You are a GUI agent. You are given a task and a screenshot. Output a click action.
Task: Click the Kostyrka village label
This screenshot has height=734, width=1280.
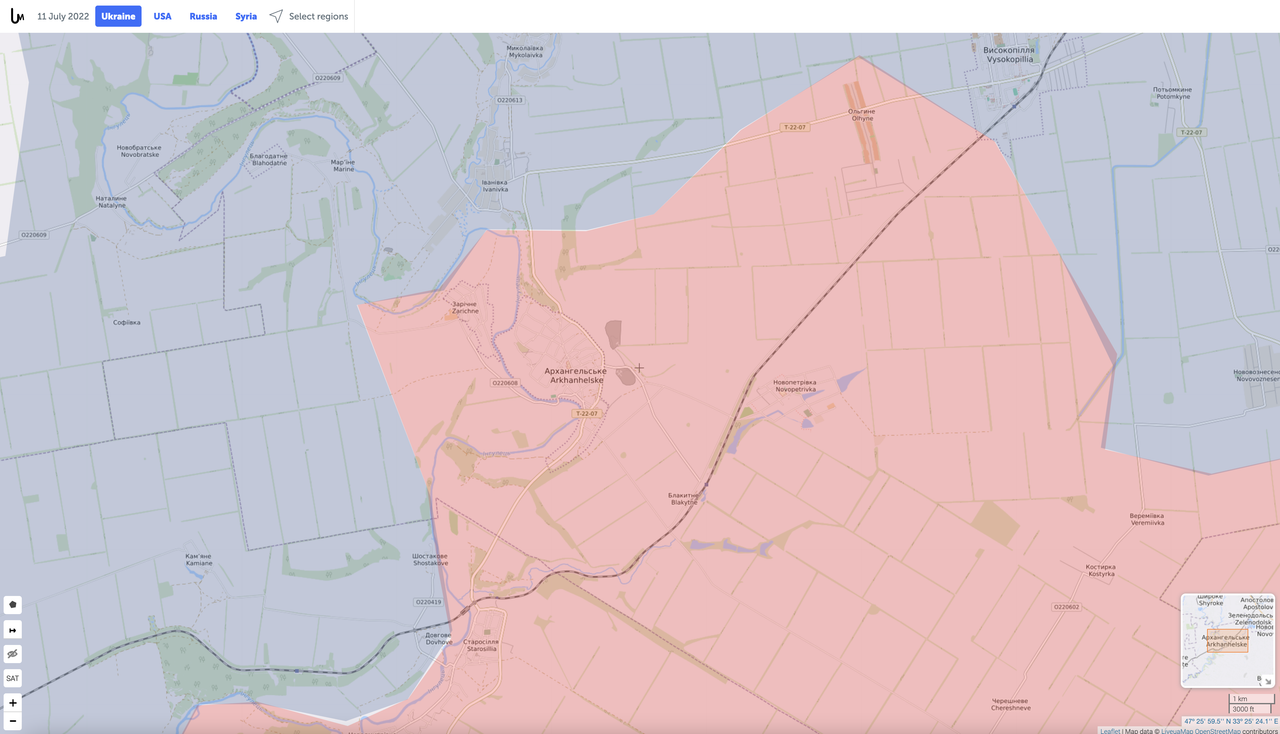pyautogui.click(x=1100, y=570)
